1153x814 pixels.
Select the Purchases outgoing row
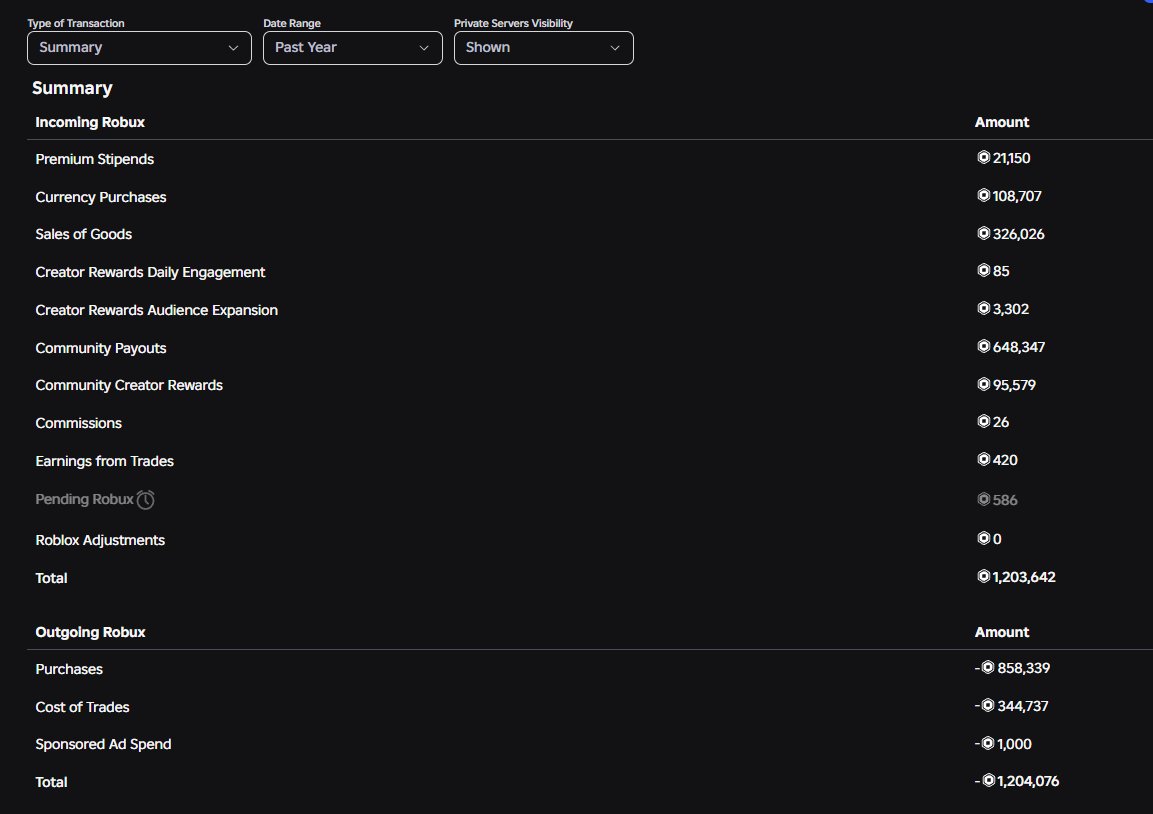pos(590,669)
